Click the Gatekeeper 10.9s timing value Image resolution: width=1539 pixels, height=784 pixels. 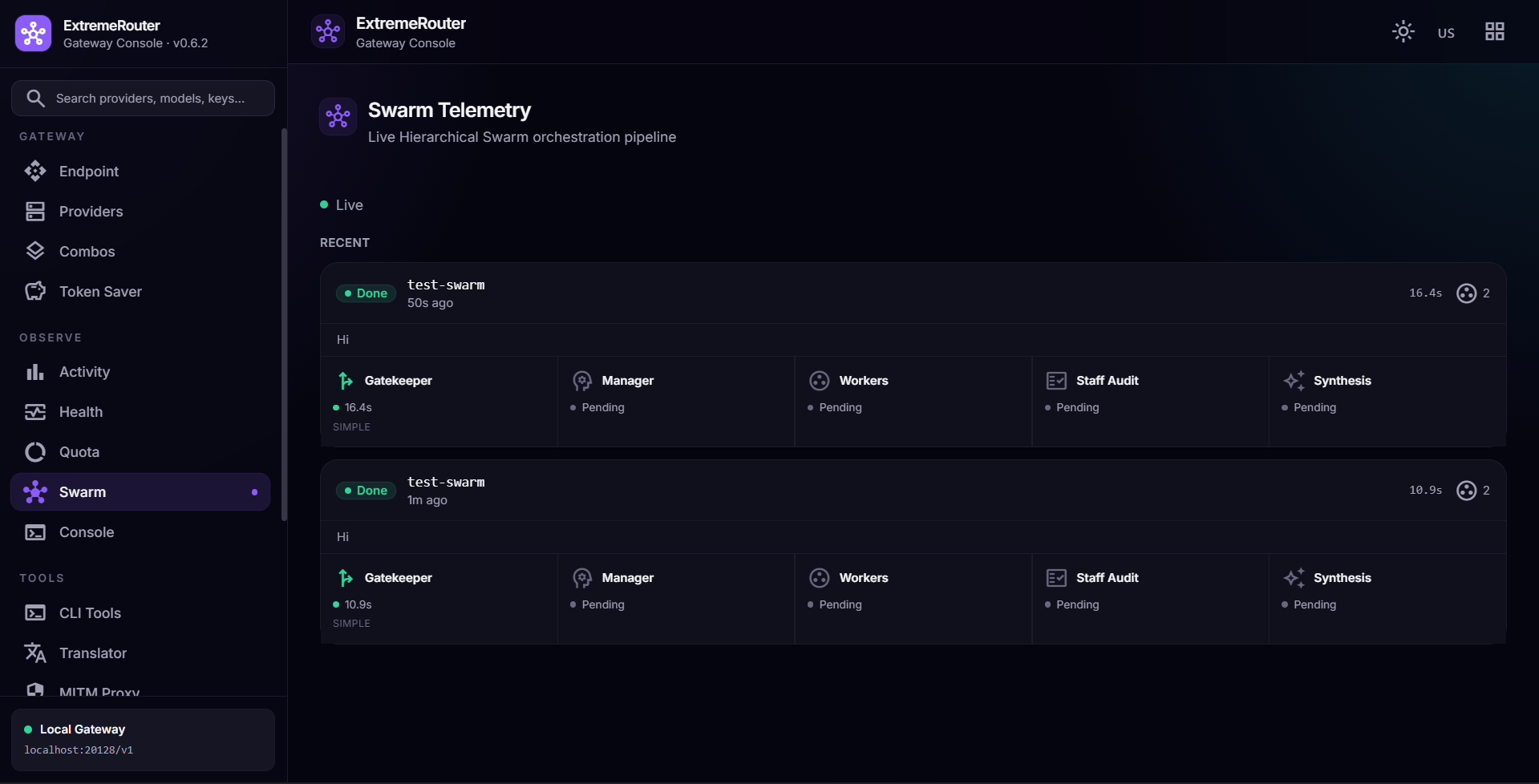click(358, 604)
